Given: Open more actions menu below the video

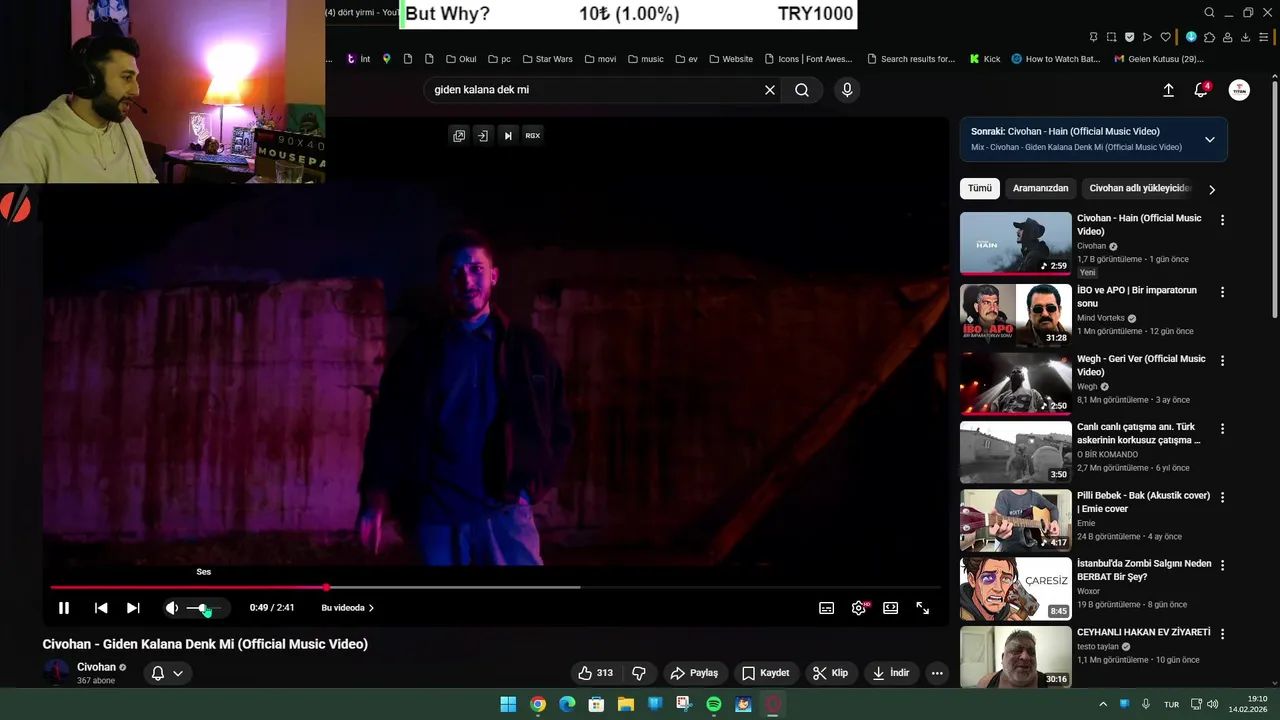Looking at the screenshot, I should [x=937, y=673].
